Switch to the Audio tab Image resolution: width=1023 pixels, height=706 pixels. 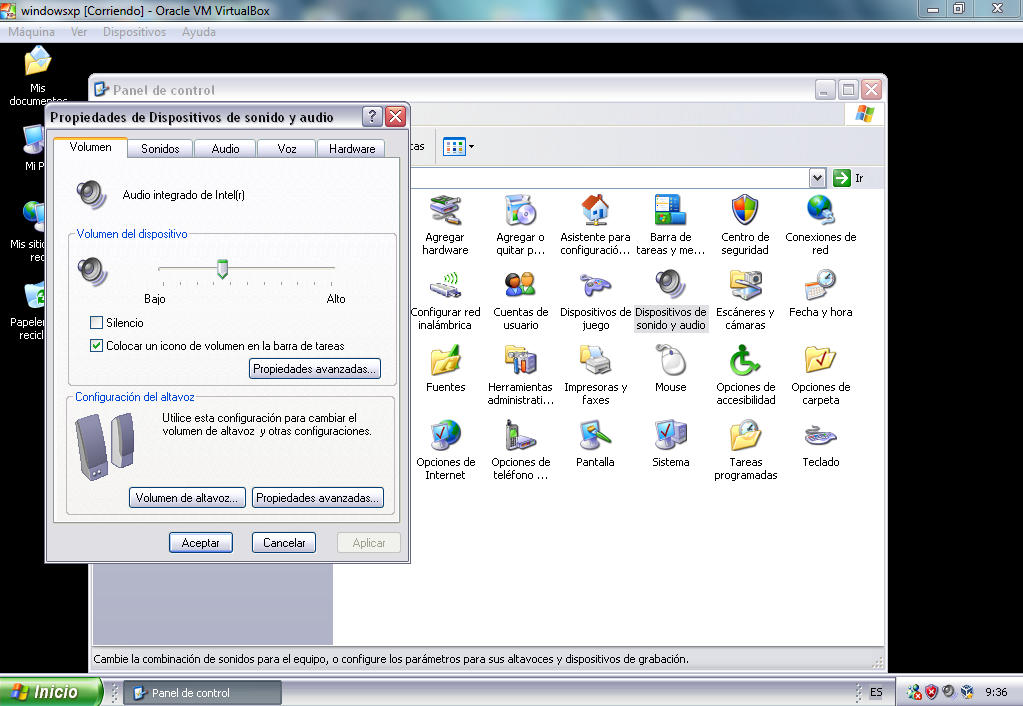(x=225, y=149)
